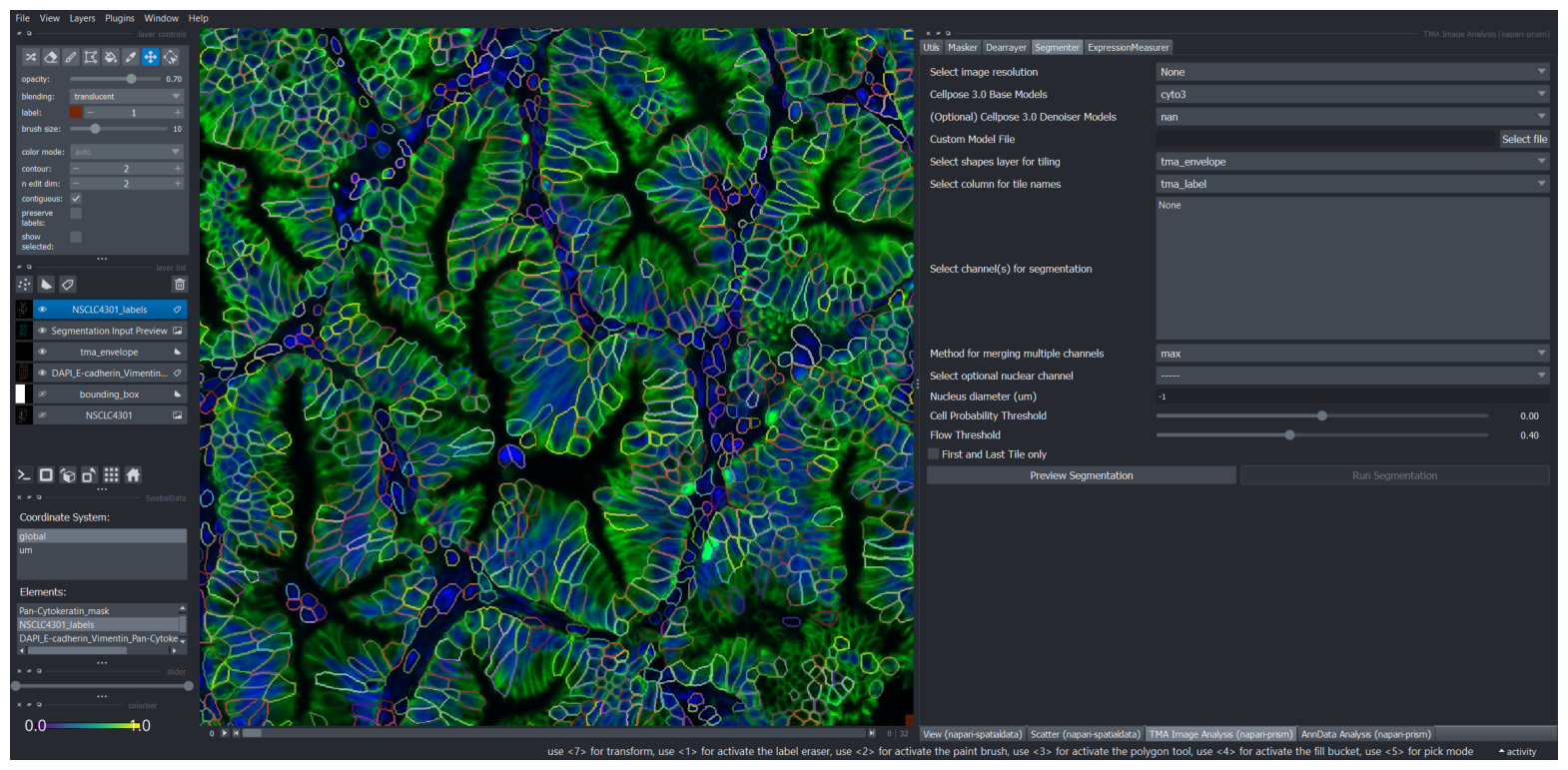1568x770 pixels.
Task: Open the Cellpose Denoiser Models dropdown
Action: pyautogui.click(x=1352, y=117)
